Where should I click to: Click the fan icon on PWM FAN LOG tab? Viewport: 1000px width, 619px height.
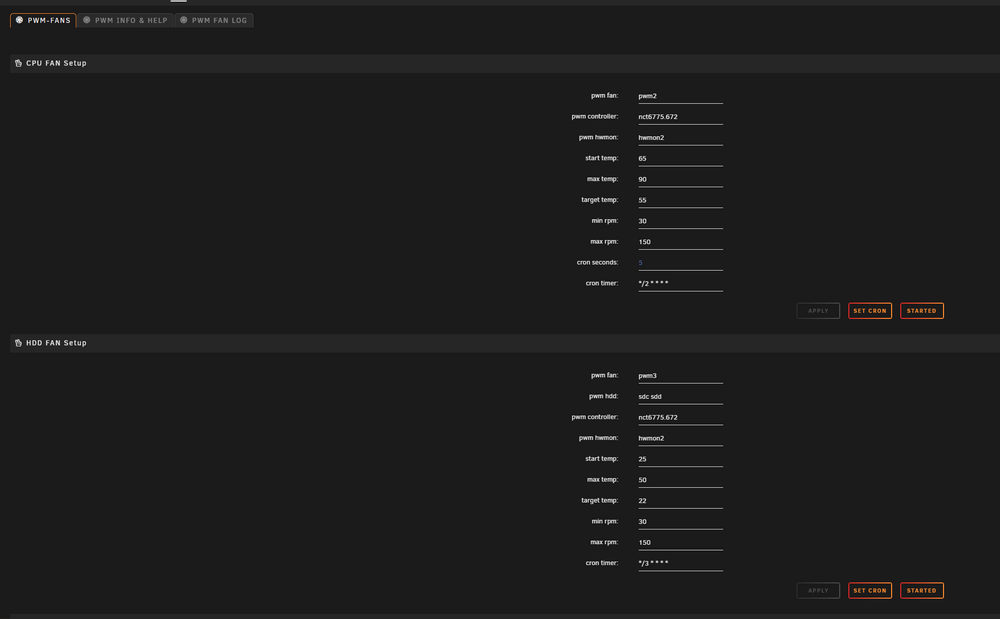pos(184,20)
